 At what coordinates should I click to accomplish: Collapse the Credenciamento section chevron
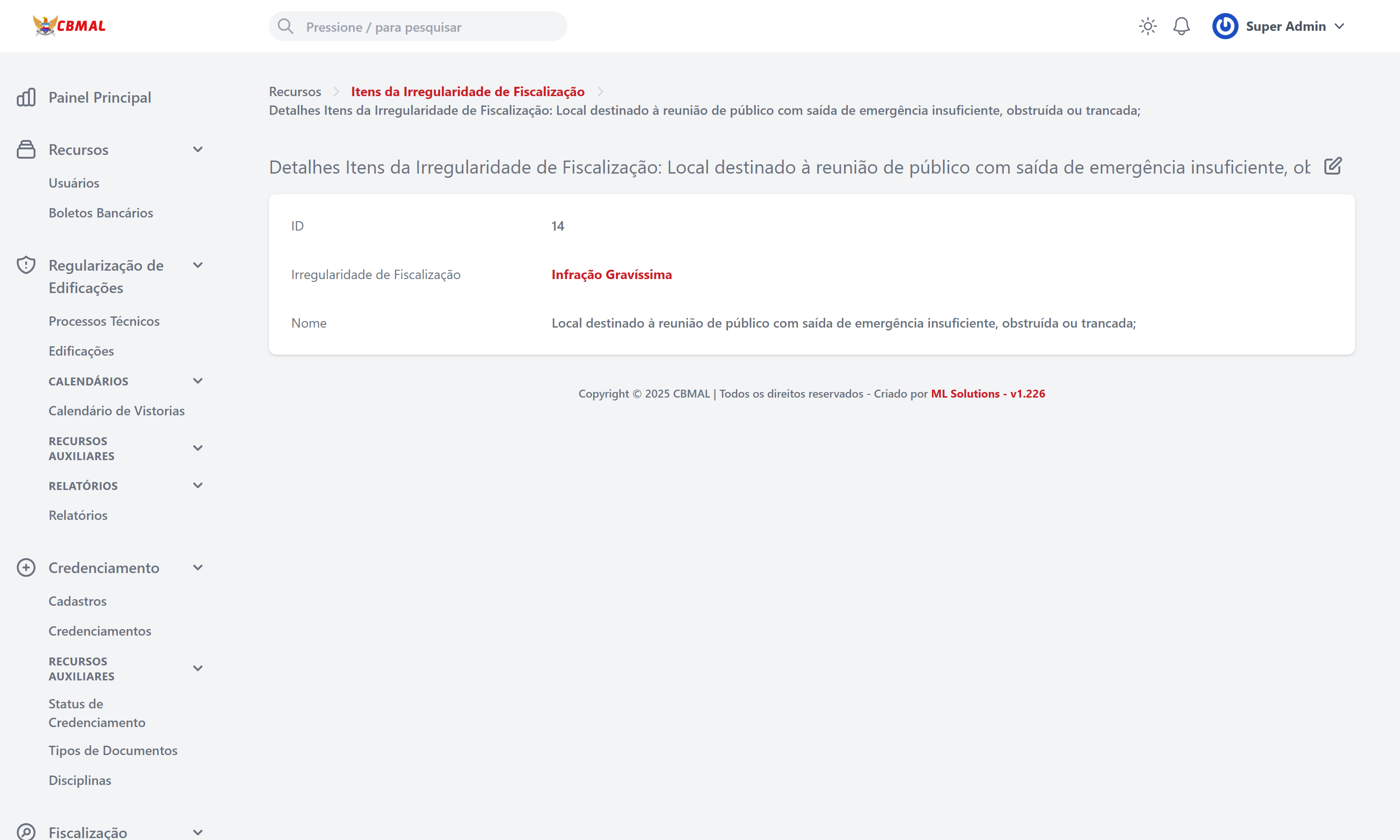(197, 568)
